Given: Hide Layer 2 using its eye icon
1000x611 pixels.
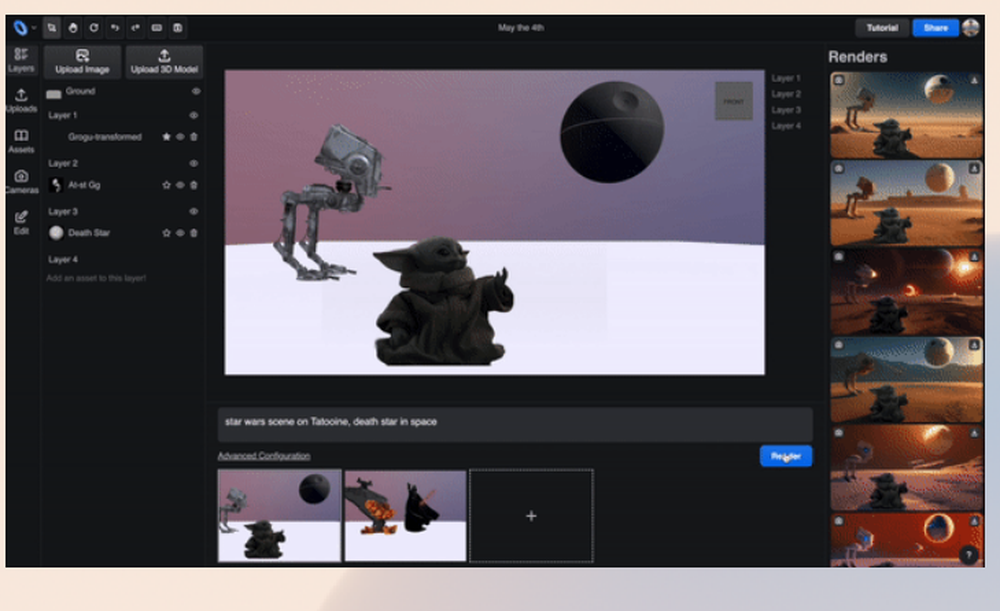Looking at the screenshot, I should tap(196, 163).
